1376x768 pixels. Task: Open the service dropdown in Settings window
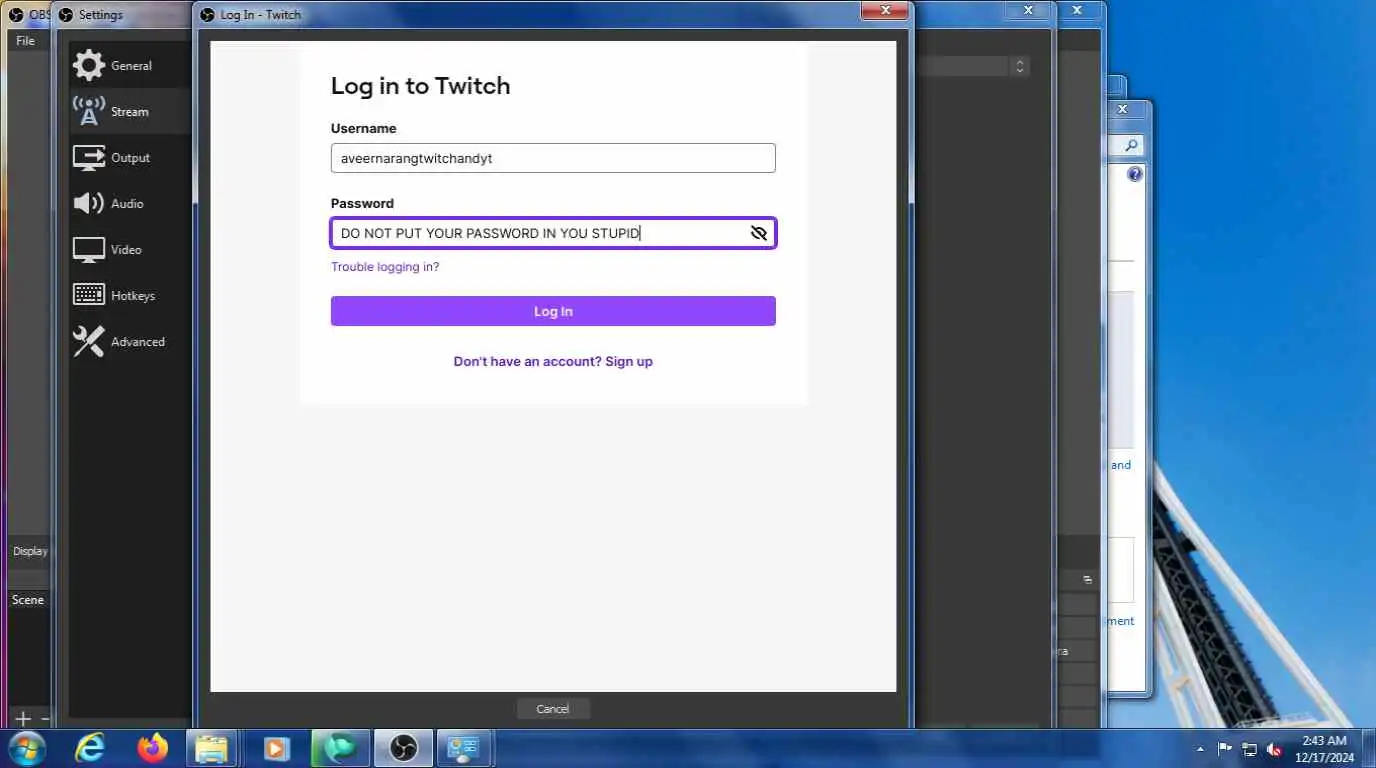pos(1019,66)
